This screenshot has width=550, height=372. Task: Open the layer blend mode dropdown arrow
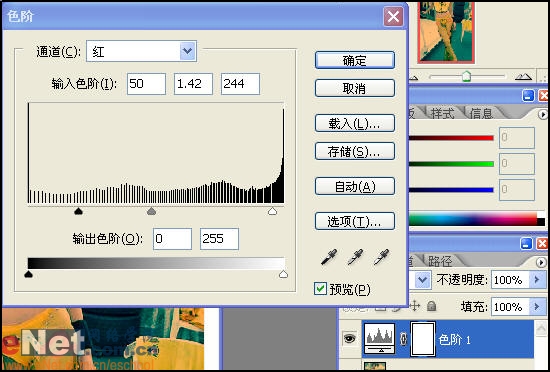423,280
